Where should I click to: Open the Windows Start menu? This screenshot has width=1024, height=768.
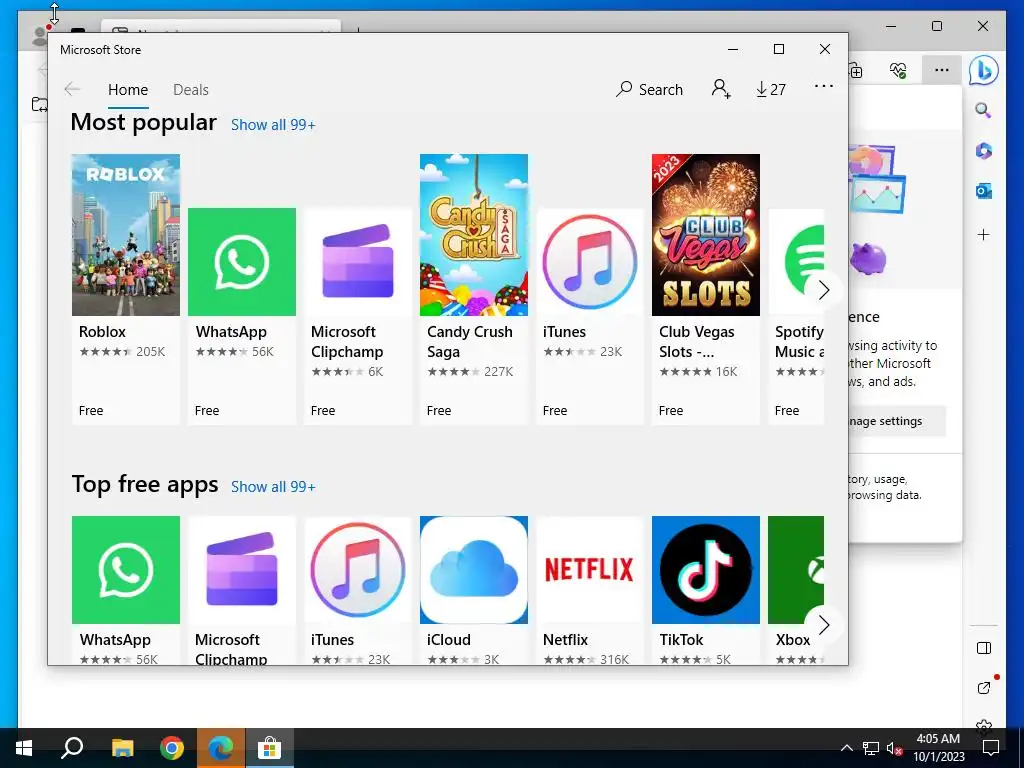[x=24, y=748]
